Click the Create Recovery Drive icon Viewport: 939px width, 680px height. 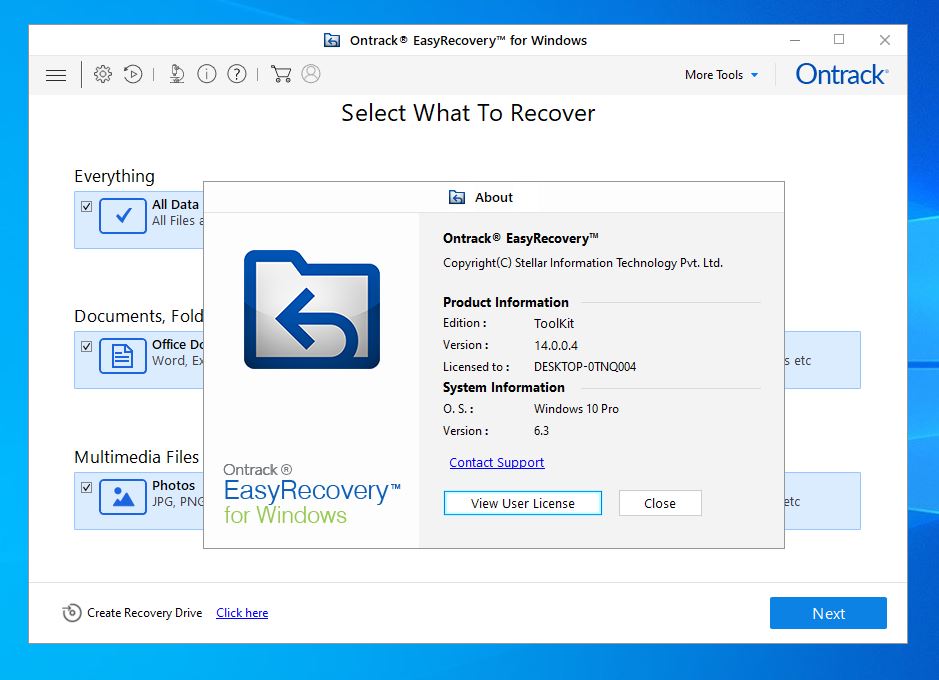(72, 613)
